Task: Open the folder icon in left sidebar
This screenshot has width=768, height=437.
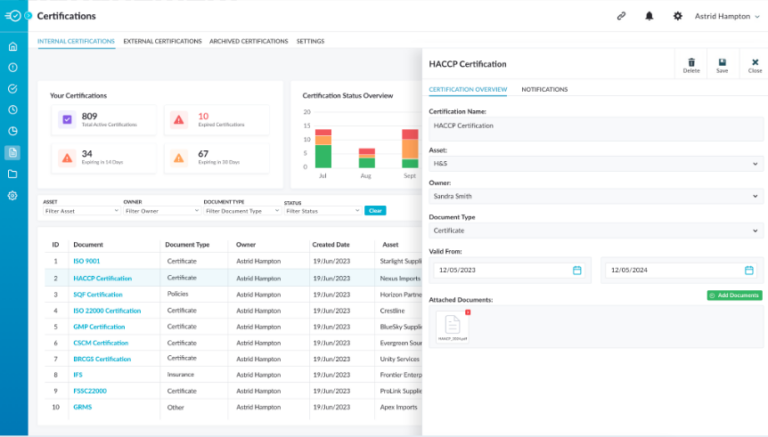Action: point(12,174)
